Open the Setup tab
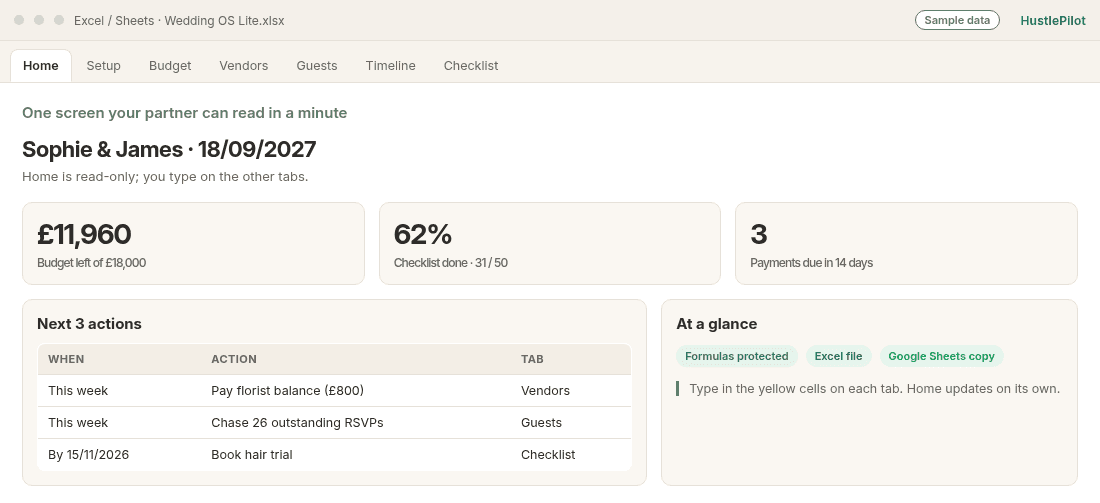Screen dimensions: 1100x503 point(103,66)
